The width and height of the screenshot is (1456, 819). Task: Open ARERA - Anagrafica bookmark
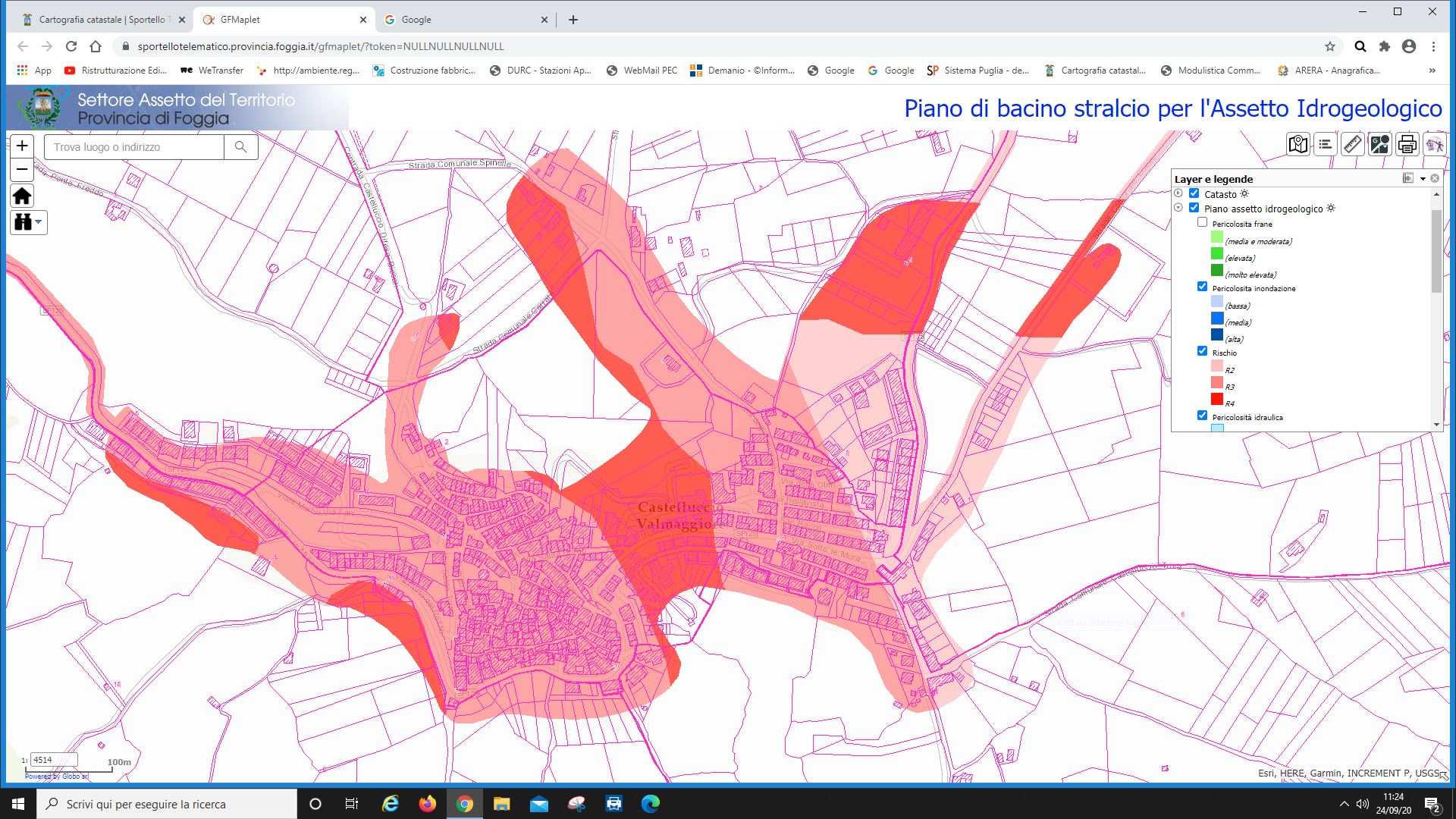[1328, 71]
